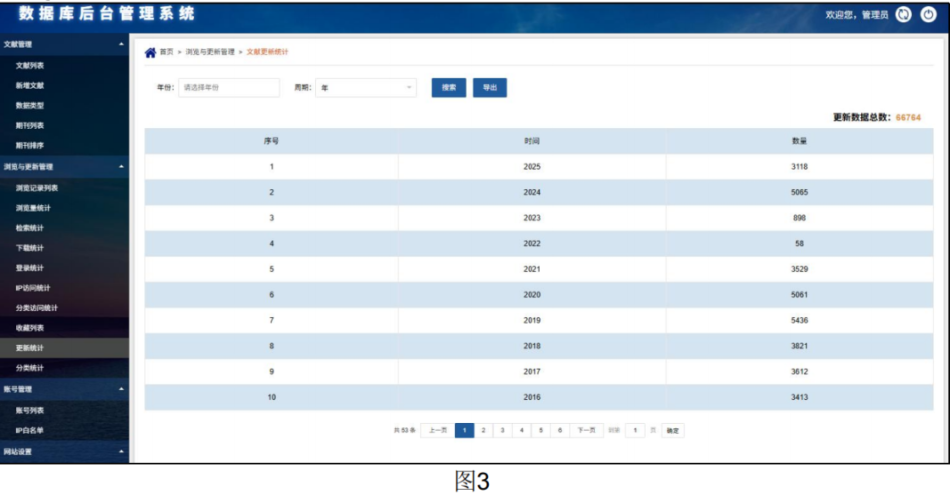Open 分类统计 in the sidebar

pyautogui.click(x=30, y=368)
